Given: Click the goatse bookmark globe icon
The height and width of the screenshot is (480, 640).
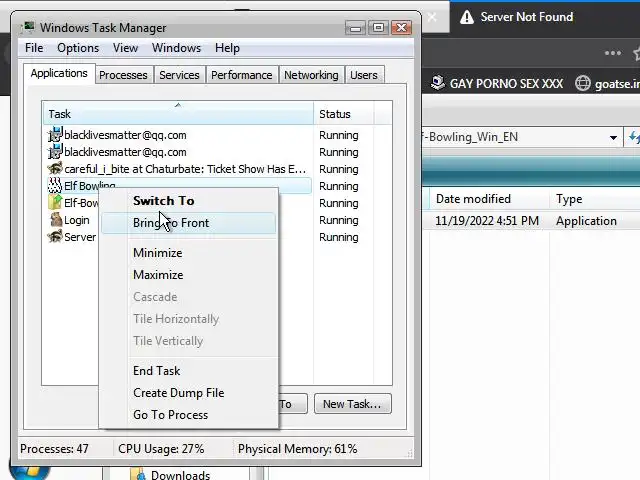Looking at the screenshot, I should pyautogui.click(x=582, y=83).
